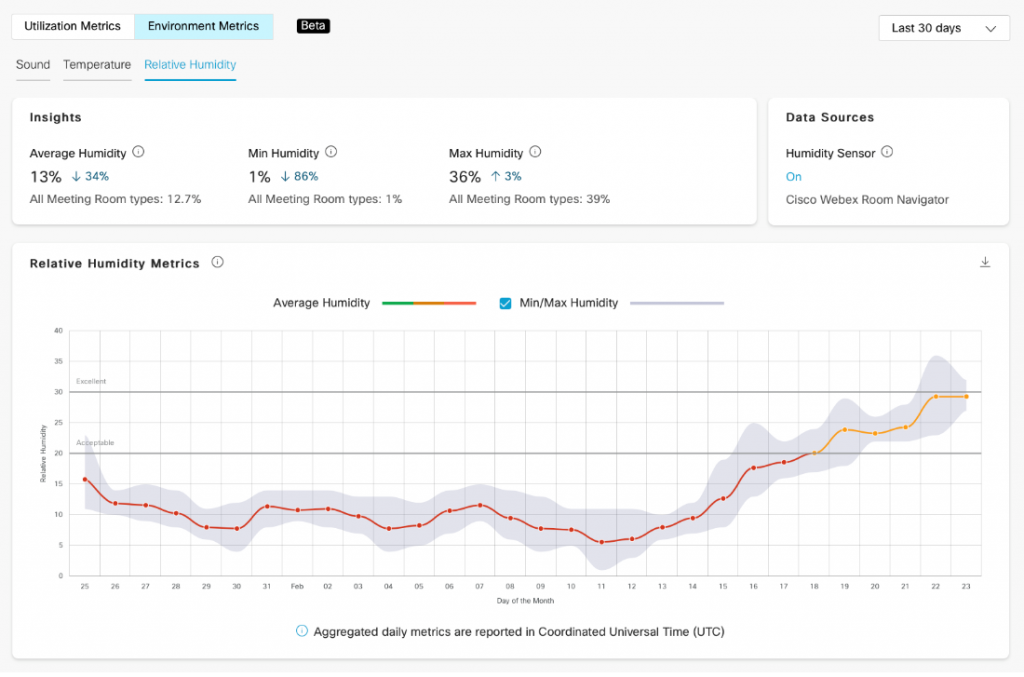
Task: Uncheck the Min/Max Humidity checkbox
Action: point(505,303)
